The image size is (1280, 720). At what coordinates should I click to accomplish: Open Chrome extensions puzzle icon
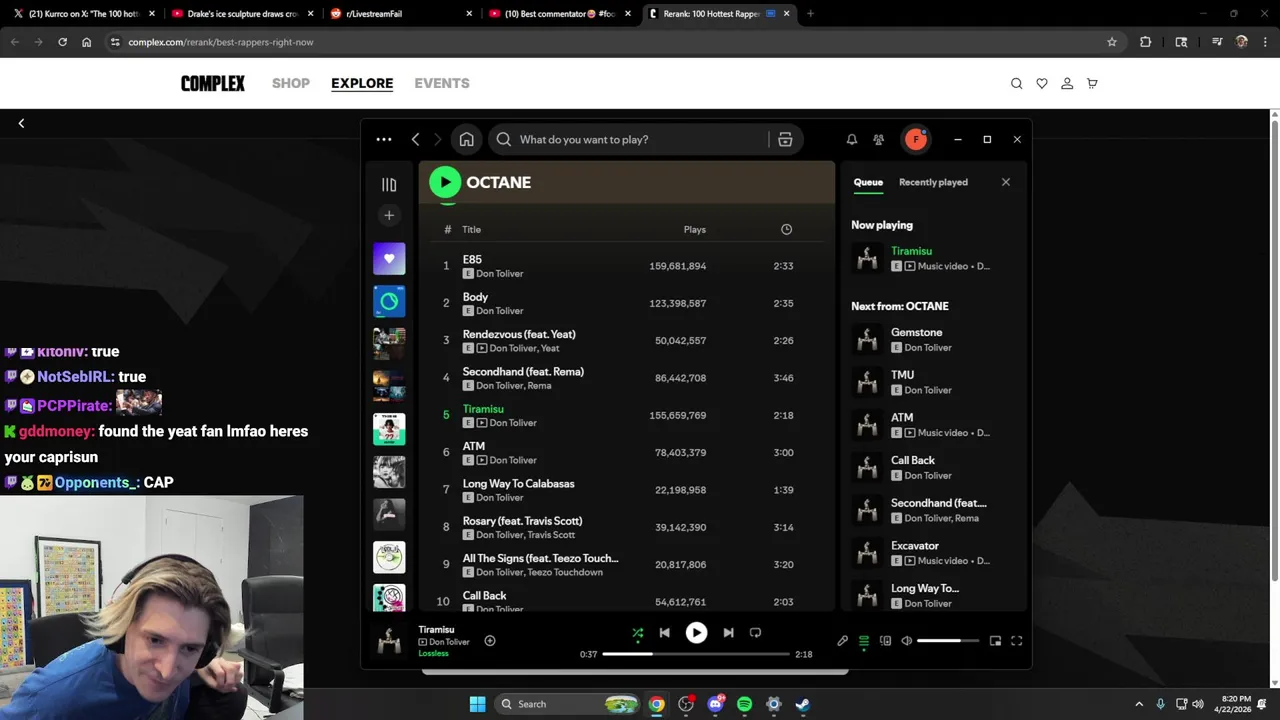click(x=1146, y=42)
